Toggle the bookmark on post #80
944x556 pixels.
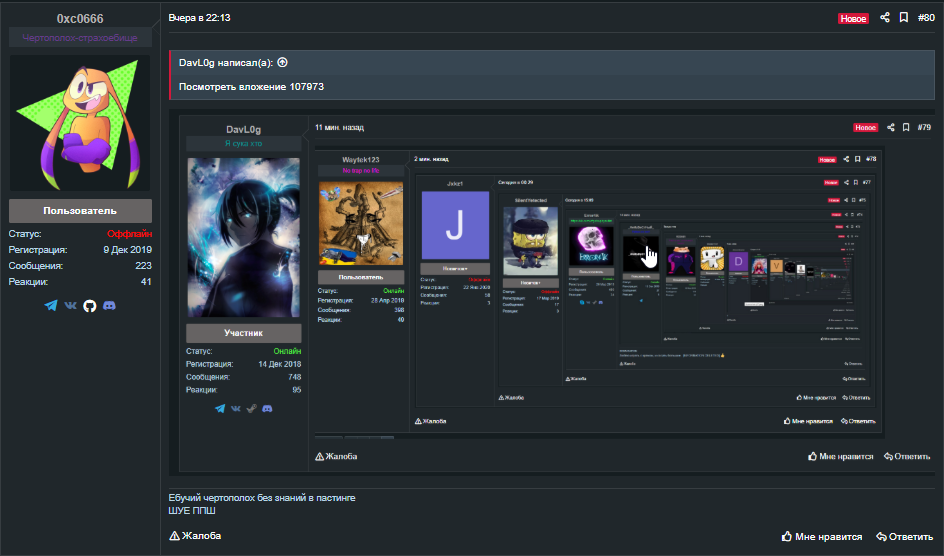[903, 18]
